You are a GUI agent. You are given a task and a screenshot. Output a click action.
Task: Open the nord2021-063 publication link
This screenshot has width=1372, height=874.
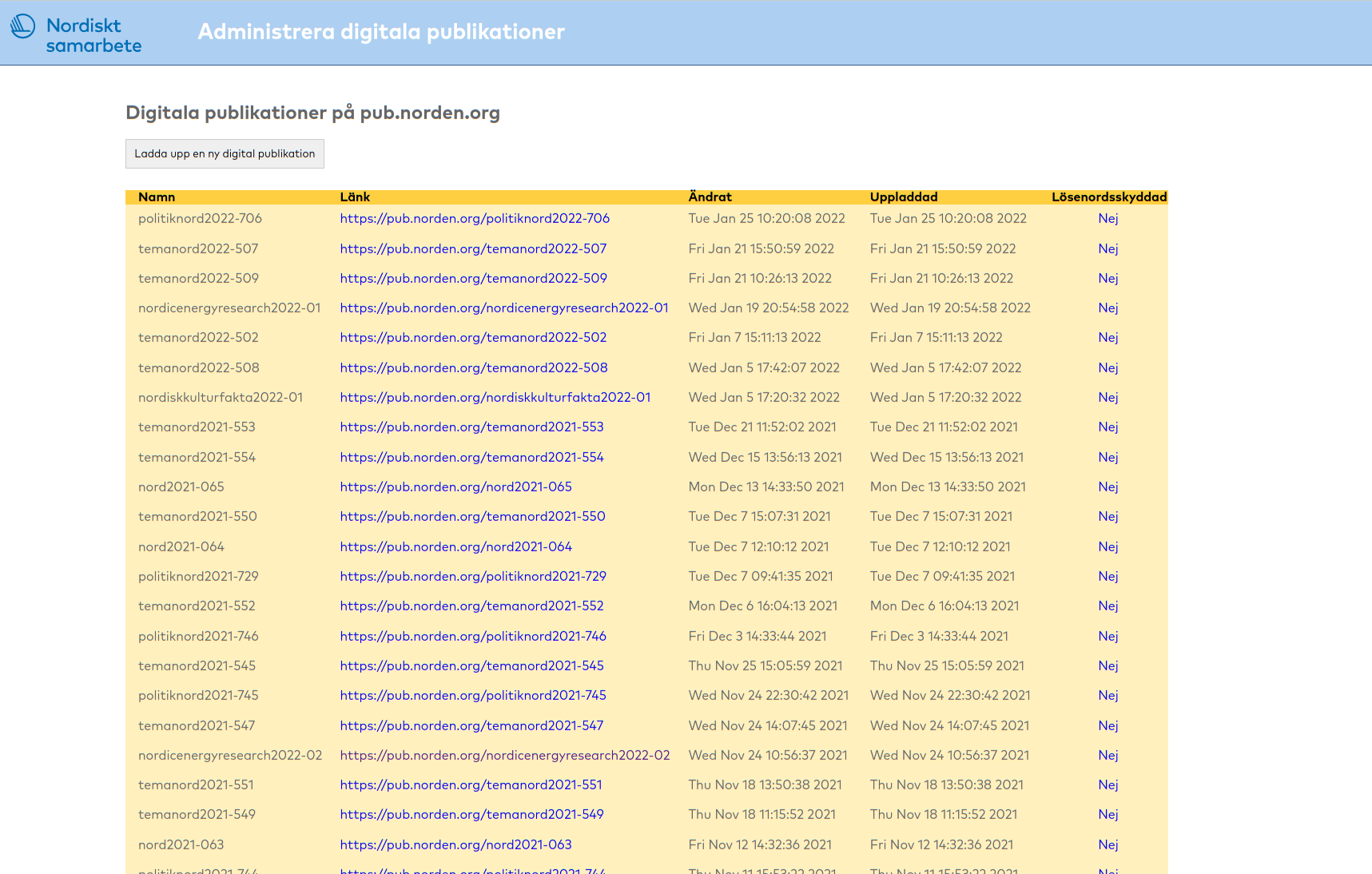[x=456, y=844]
